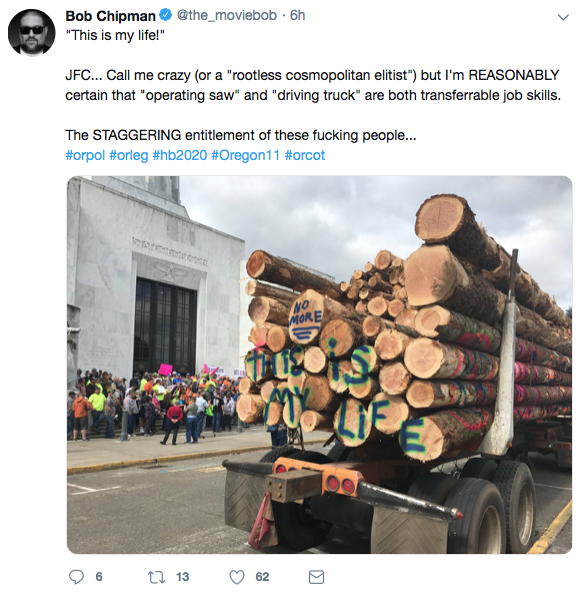580x593 pixels.
Task: Open the #orleg hashtag
Action: [x=129, y=155]
